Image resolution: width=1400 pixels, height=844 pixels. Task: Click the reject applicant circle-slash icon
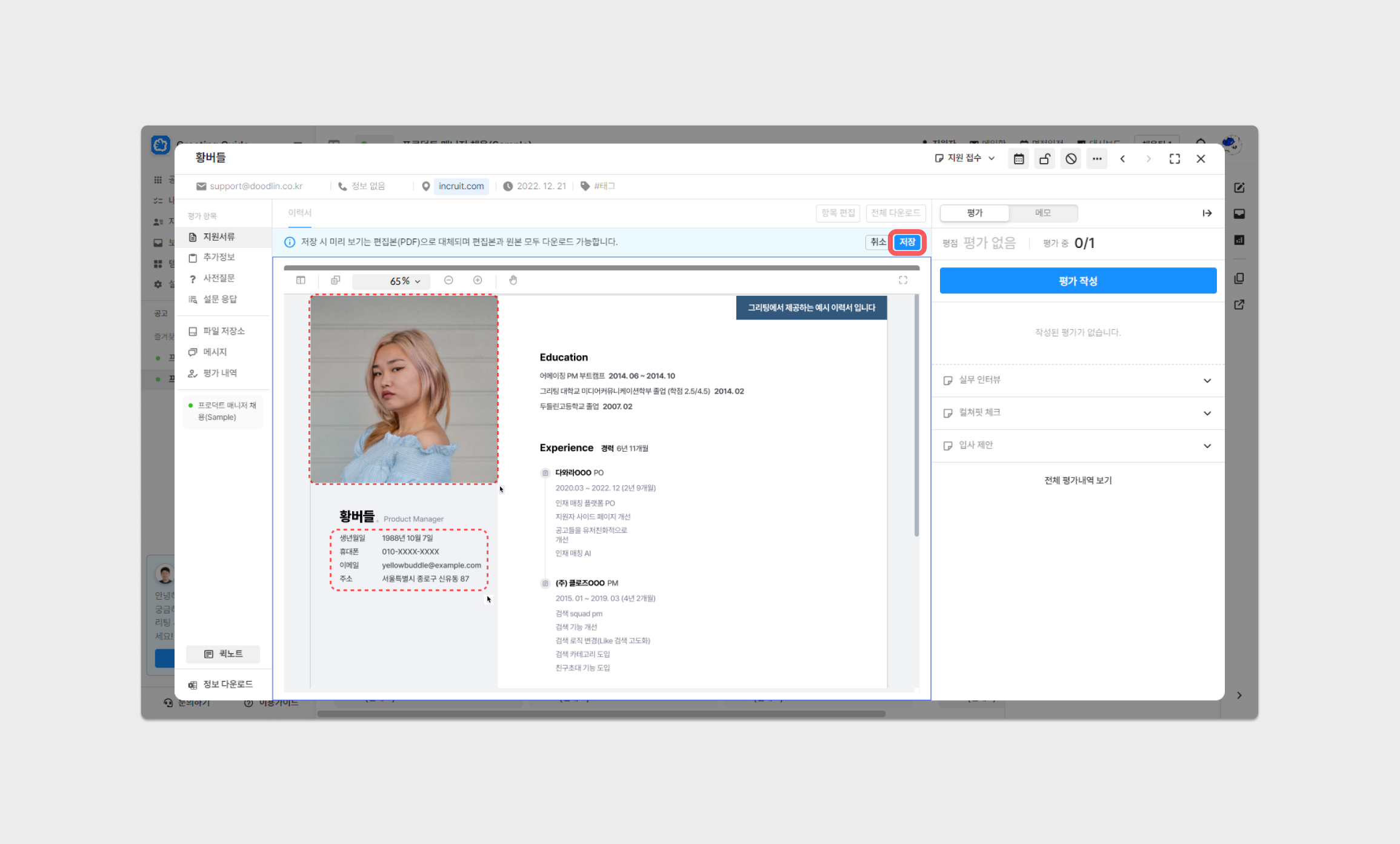(1071, 159)
